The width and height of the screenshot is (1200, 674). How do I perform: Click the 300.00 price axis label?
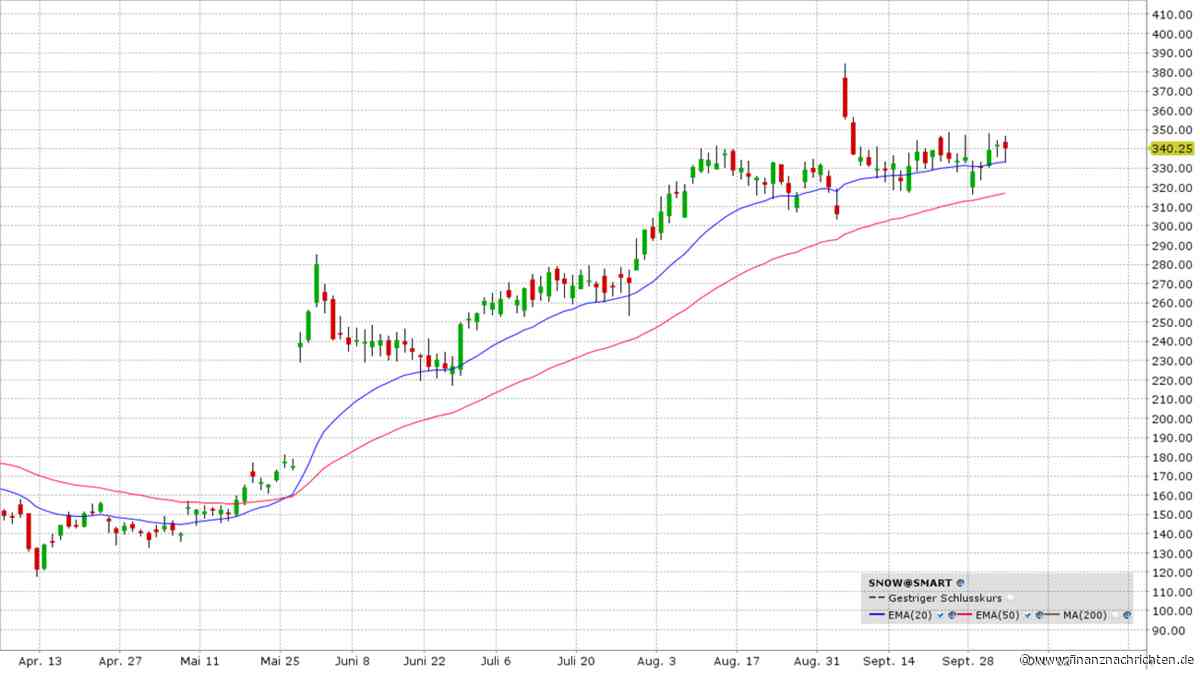click(1172, 226)
